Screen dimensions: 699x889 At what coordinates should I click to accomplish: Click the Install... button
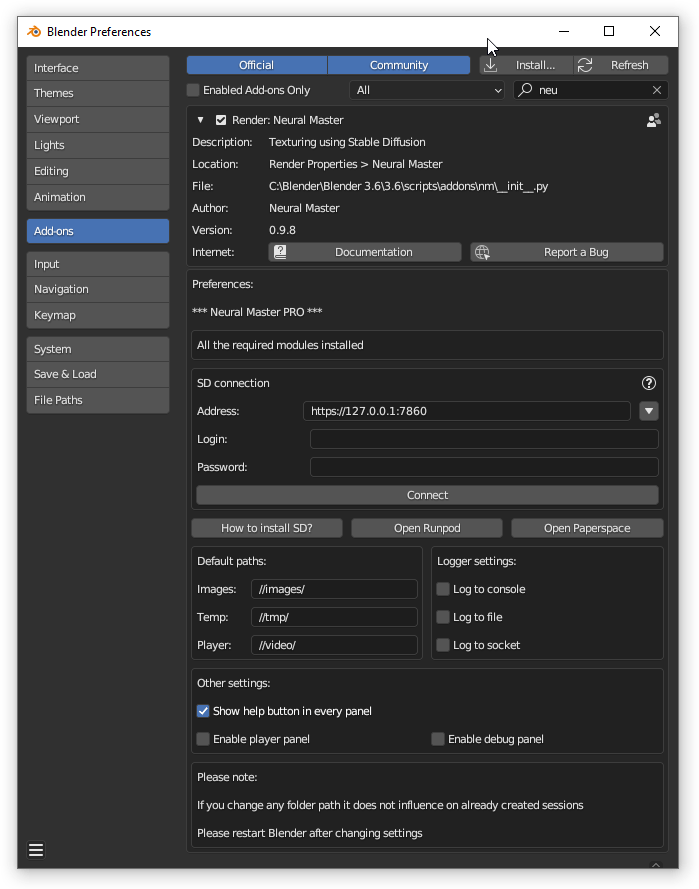click(526, 65)
